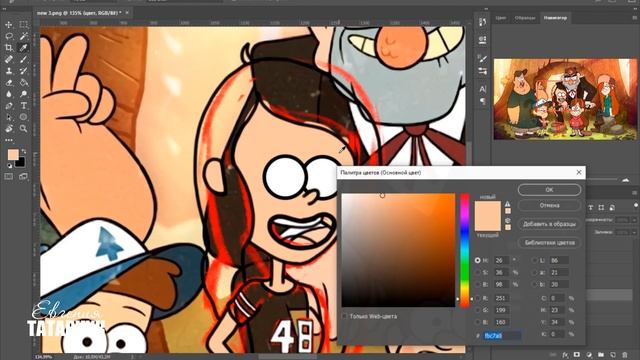Screen dimensions: 640x360
Task: Open the Brush Settings panel icon
Action: point(482,58)
